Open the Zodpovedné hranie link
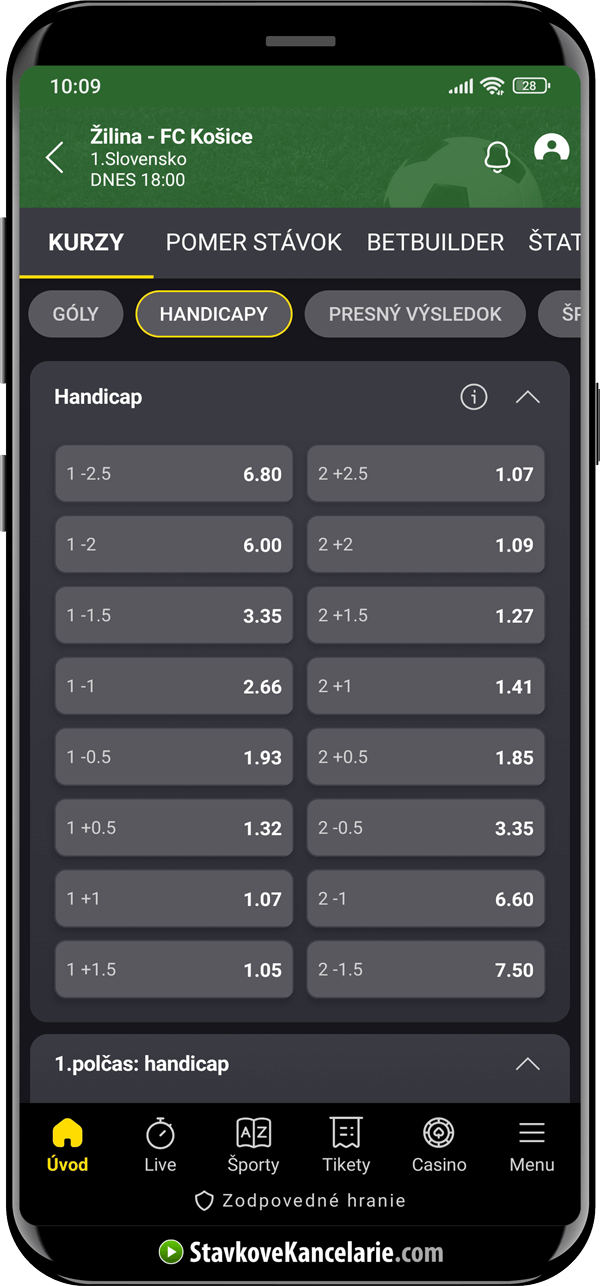Image resolution: width=600 pixels, height=1286 pixels. point(300,1200)
